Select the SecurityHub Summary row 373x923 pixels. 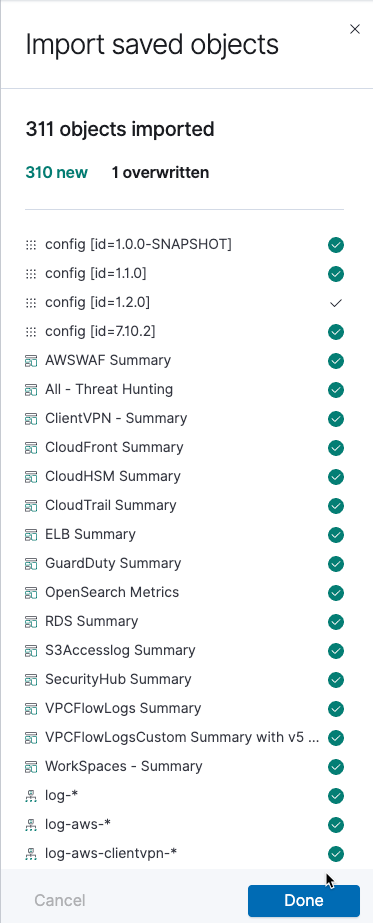click(x=184, y=679)
